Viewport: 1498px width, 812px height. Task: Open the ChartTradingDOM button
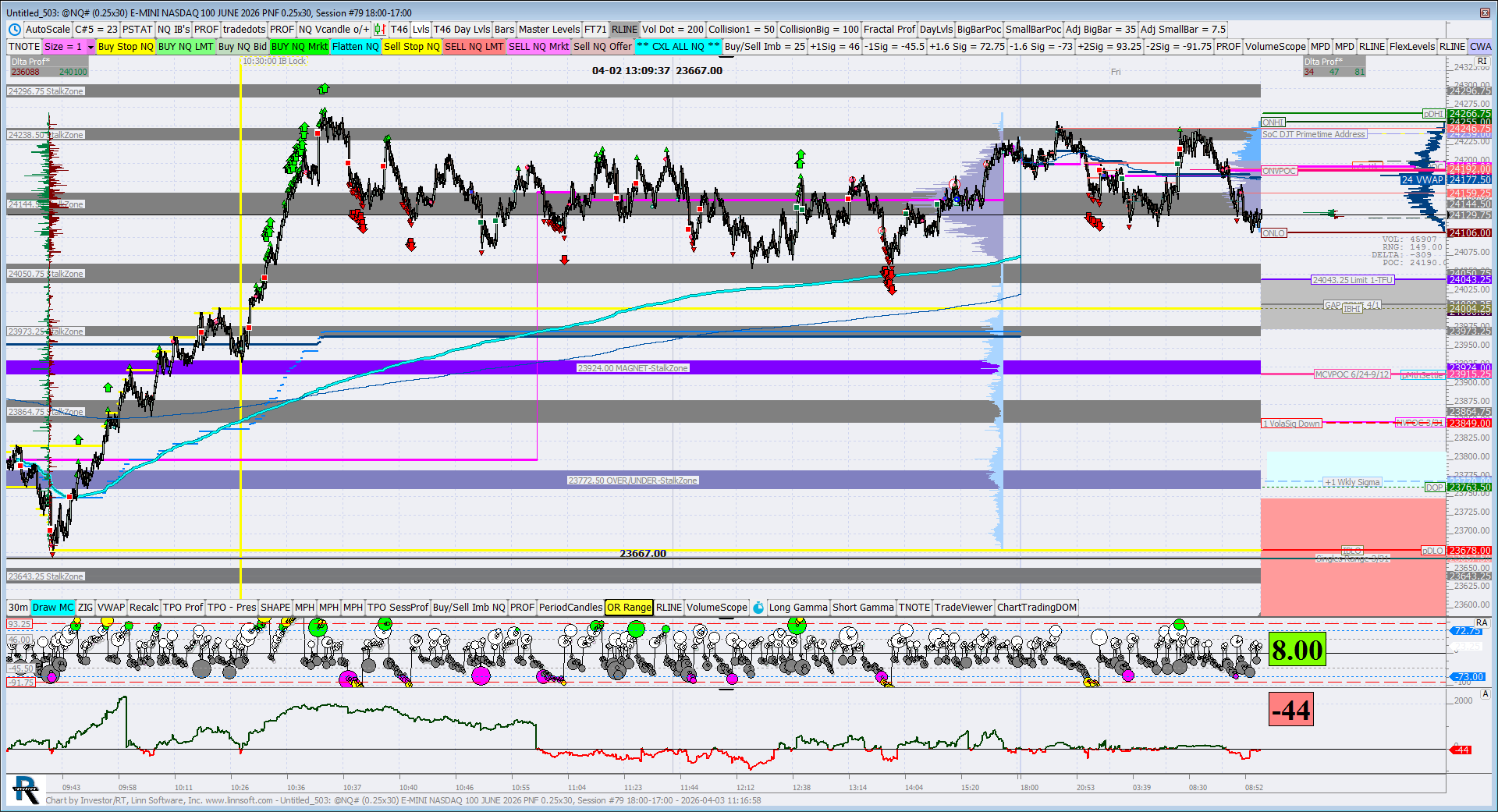click(1036, 608)
